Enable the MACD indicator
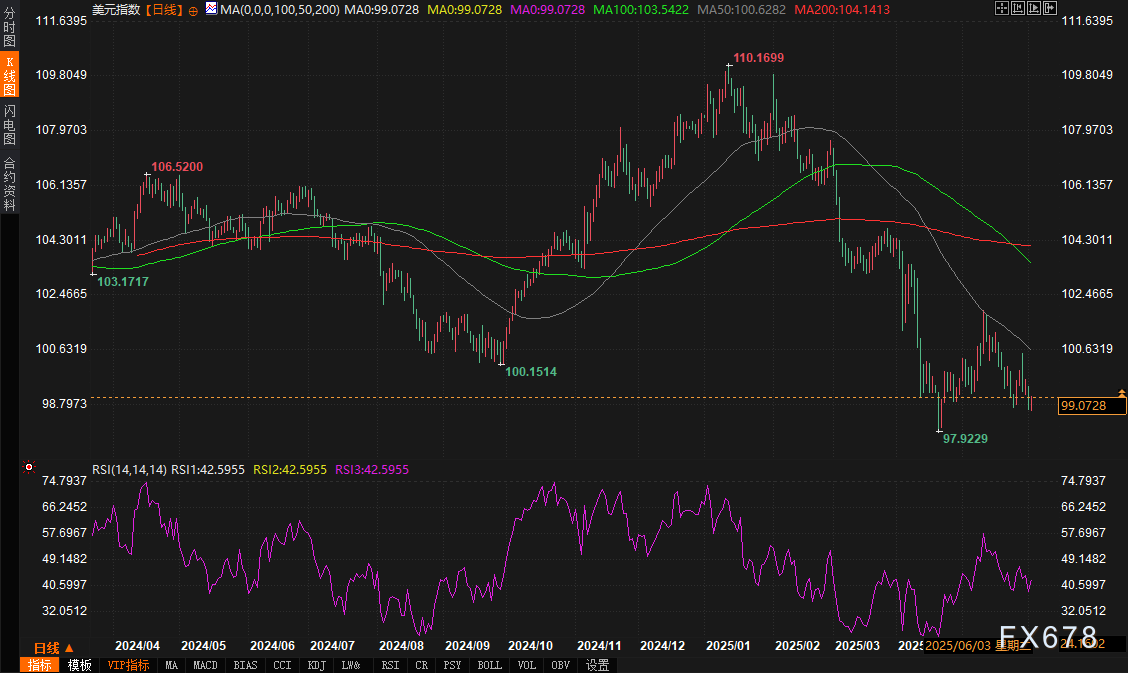 tap(205, 665)
